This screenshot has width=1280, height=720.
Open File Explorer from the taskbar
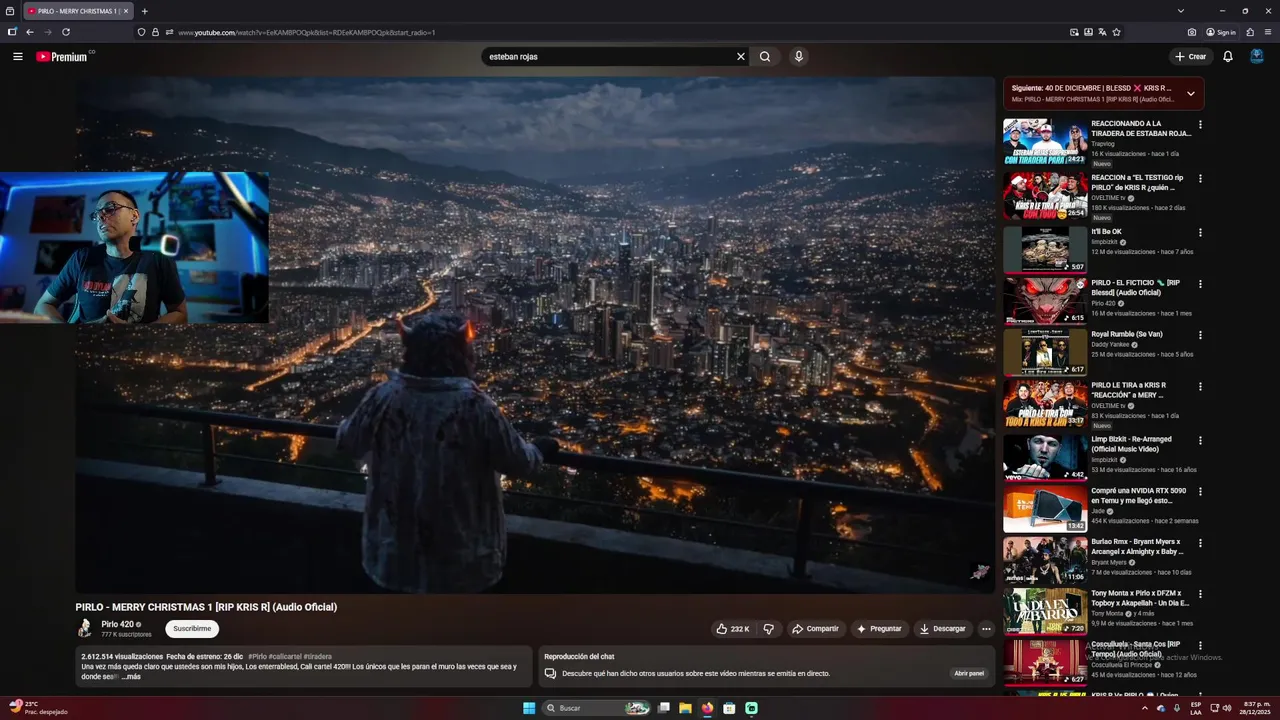[x=685, y=708]
